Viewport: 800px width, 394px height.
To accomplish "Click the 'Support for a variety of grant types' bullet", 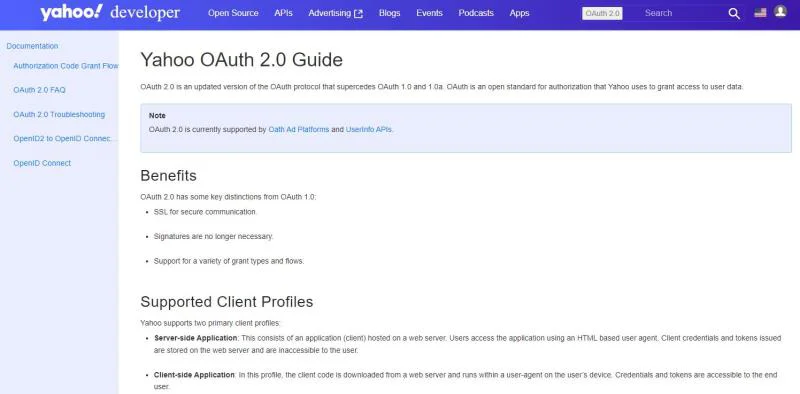I will coord(229,261).
